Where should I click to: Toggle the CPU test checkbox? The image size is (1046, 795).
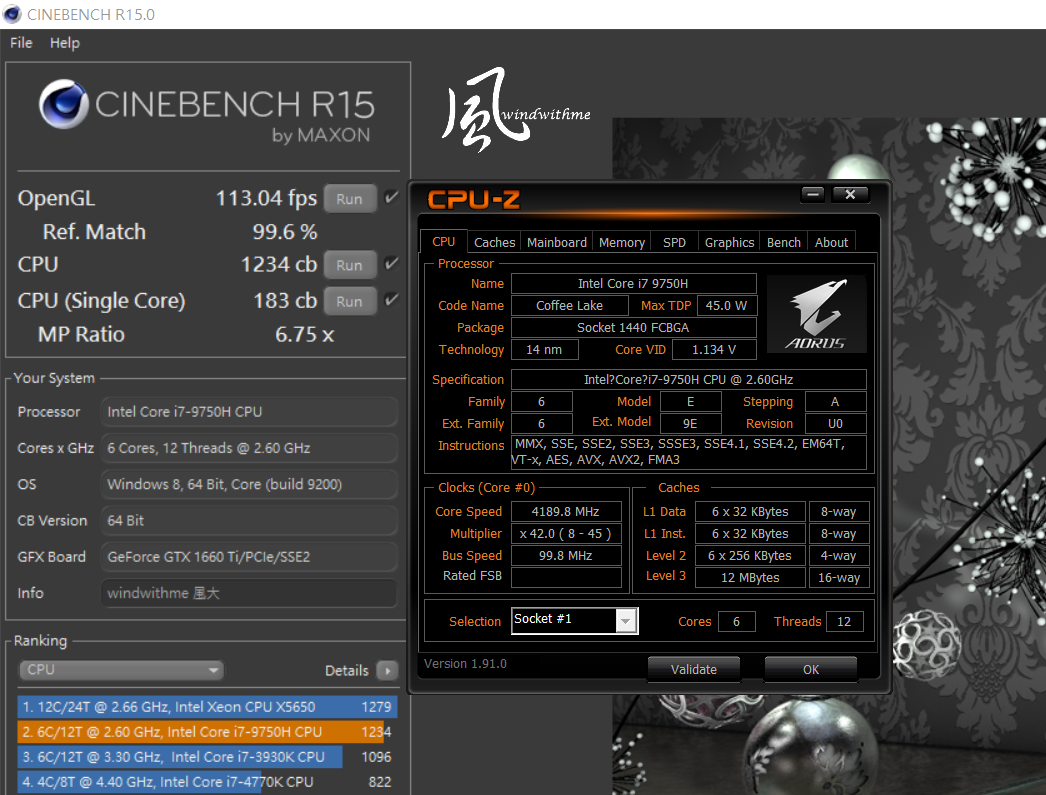click(392, 263)
